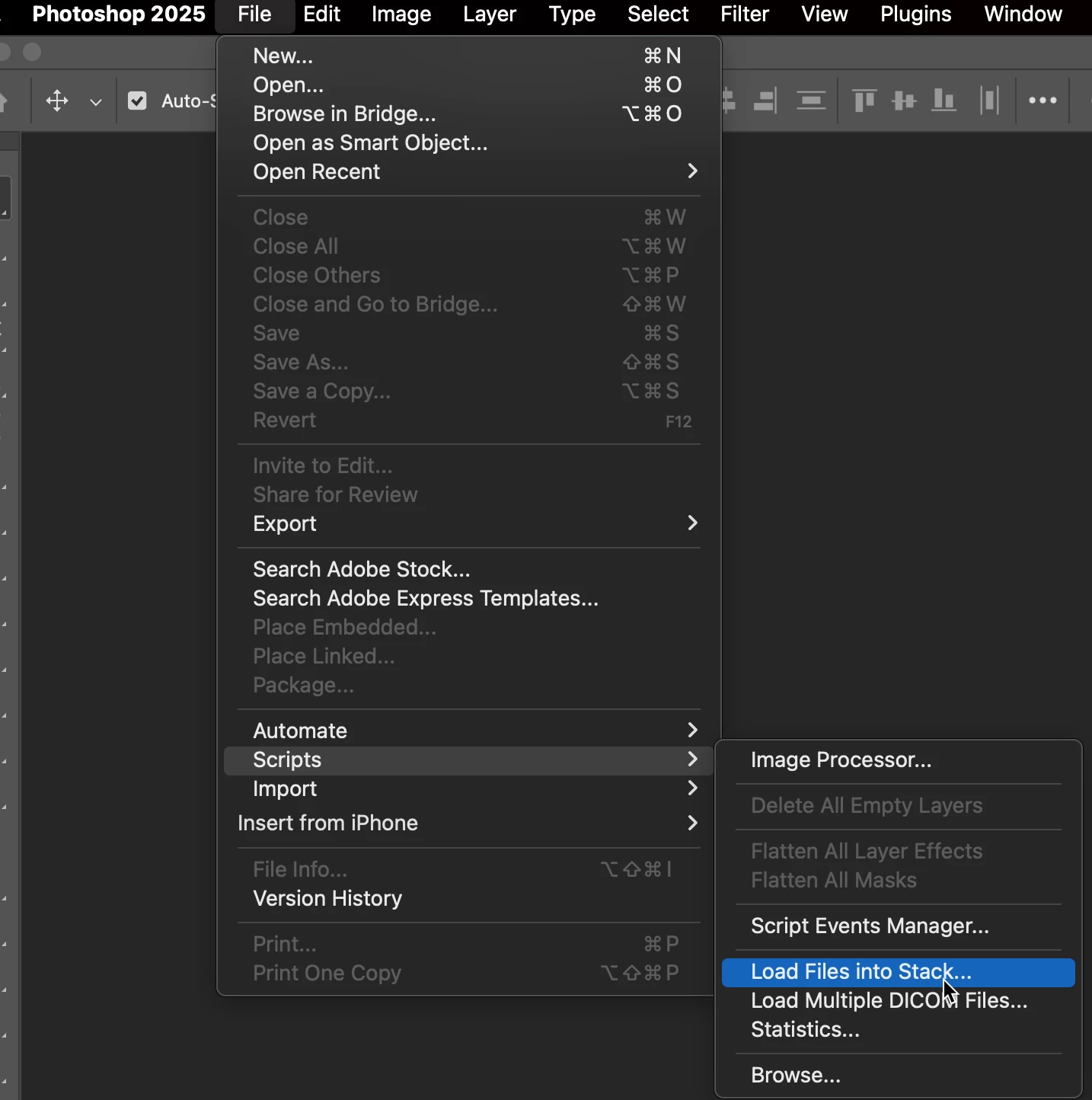Toggle the Auto-Select checkbox
1092x1100 pixels.
(137, 101)
